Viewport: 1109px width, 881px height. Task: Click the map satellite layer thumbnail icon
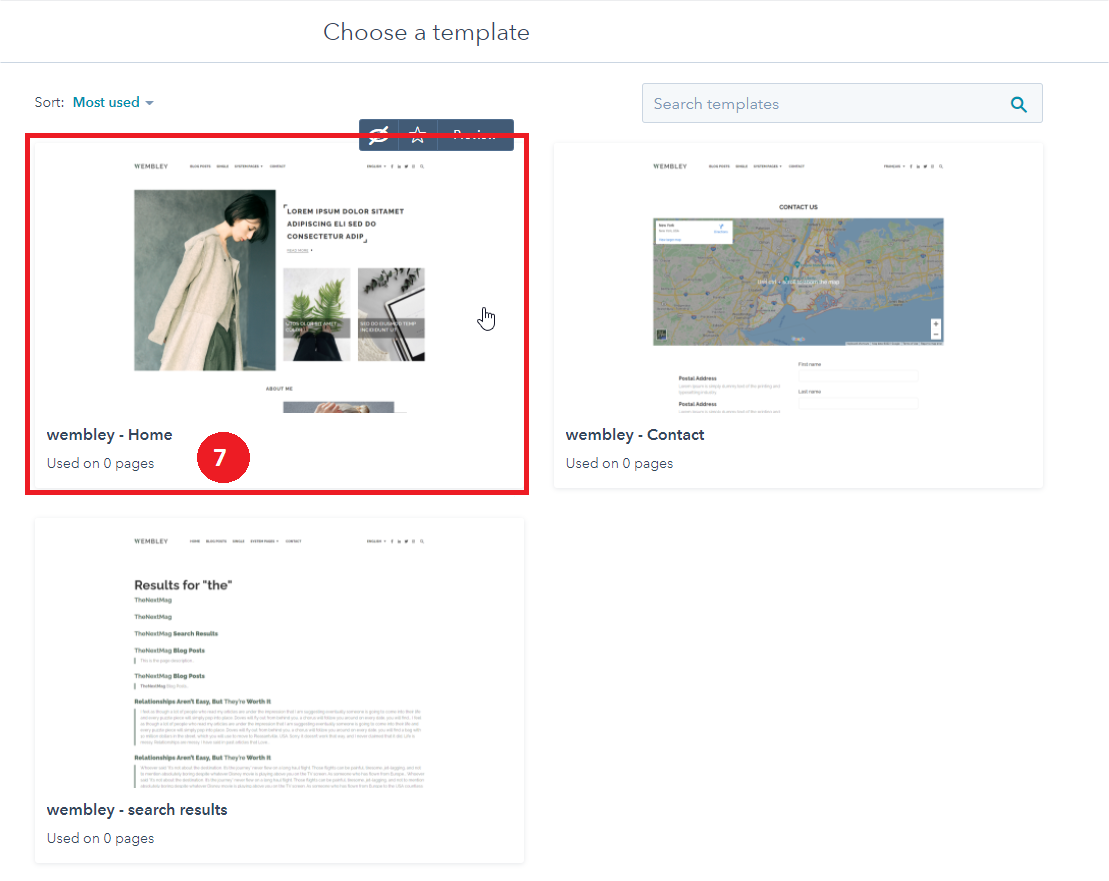coord(661,336)
